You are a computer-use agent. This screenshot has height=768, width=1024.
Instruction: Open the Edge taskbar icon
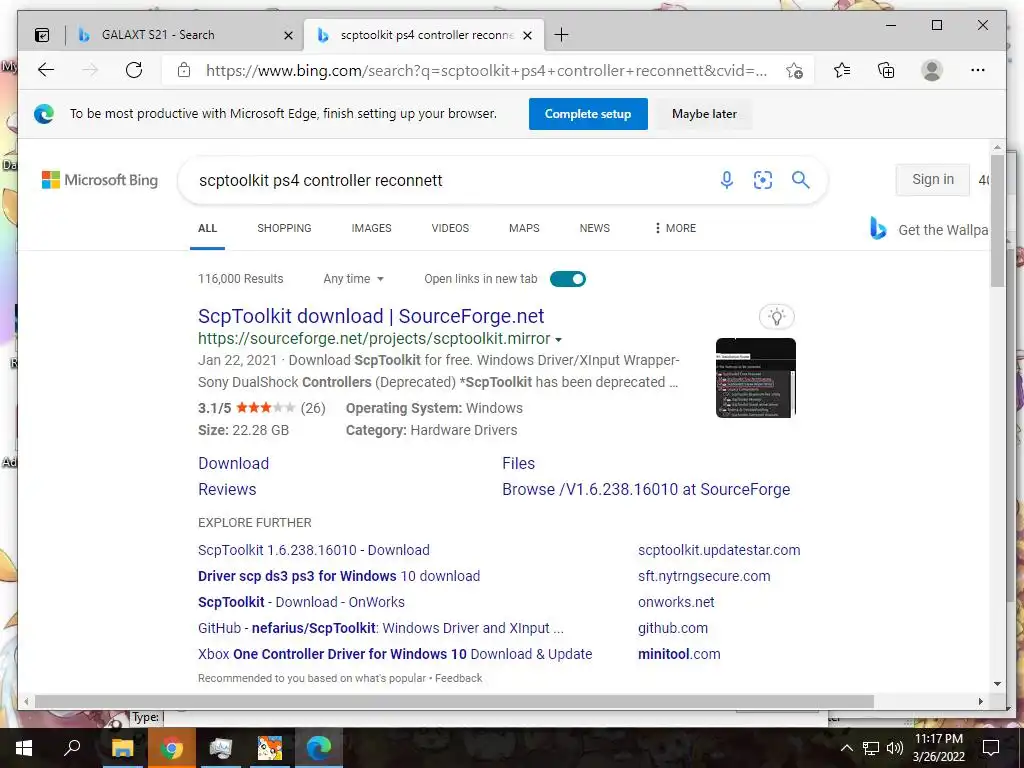[319, 748]
